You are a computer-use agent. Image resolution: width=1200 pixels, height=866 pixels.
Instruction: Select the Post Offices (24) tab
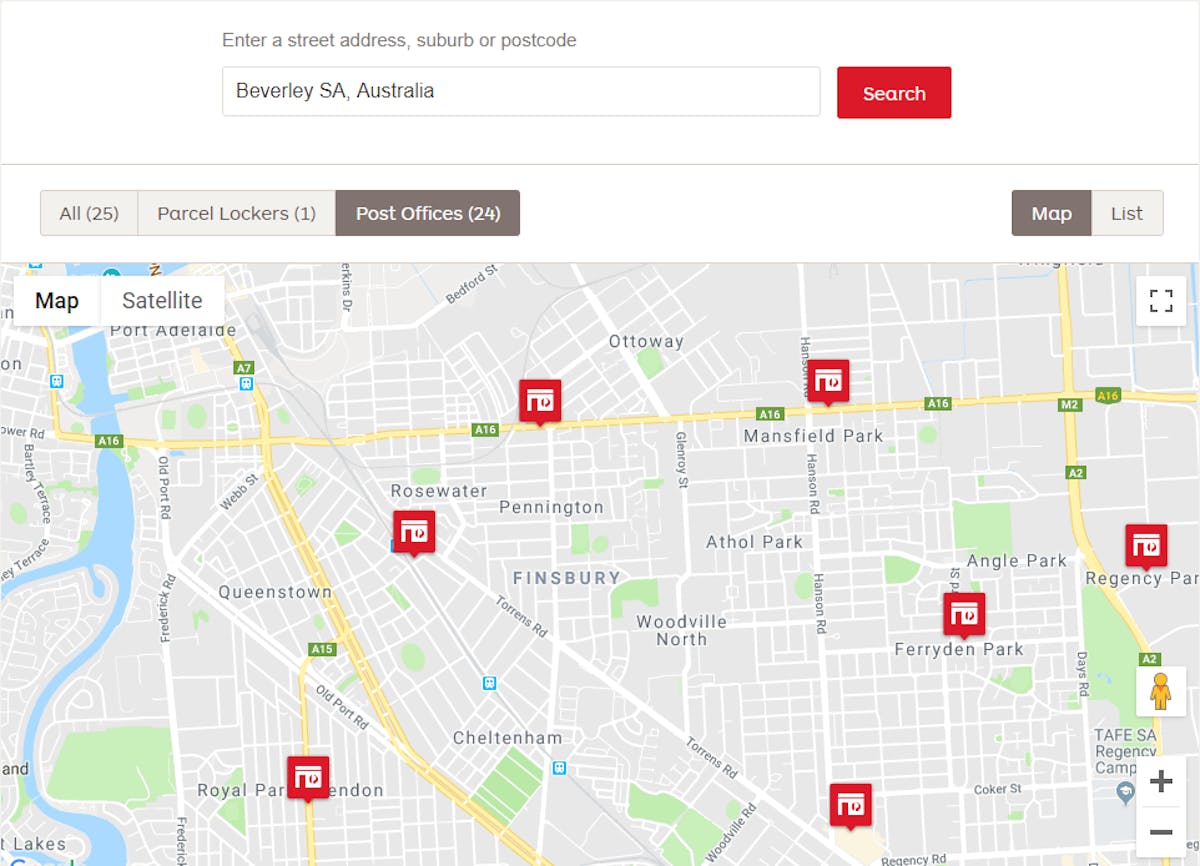pyautogui.click(x=427, y=213)
